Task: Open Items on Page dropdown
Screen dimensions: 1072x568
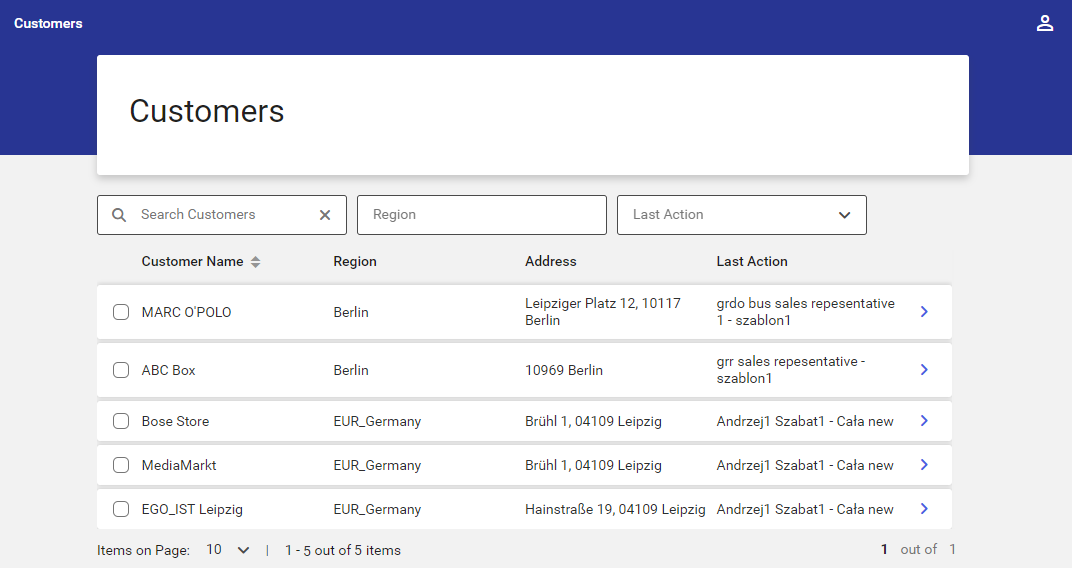Action: 228,550
